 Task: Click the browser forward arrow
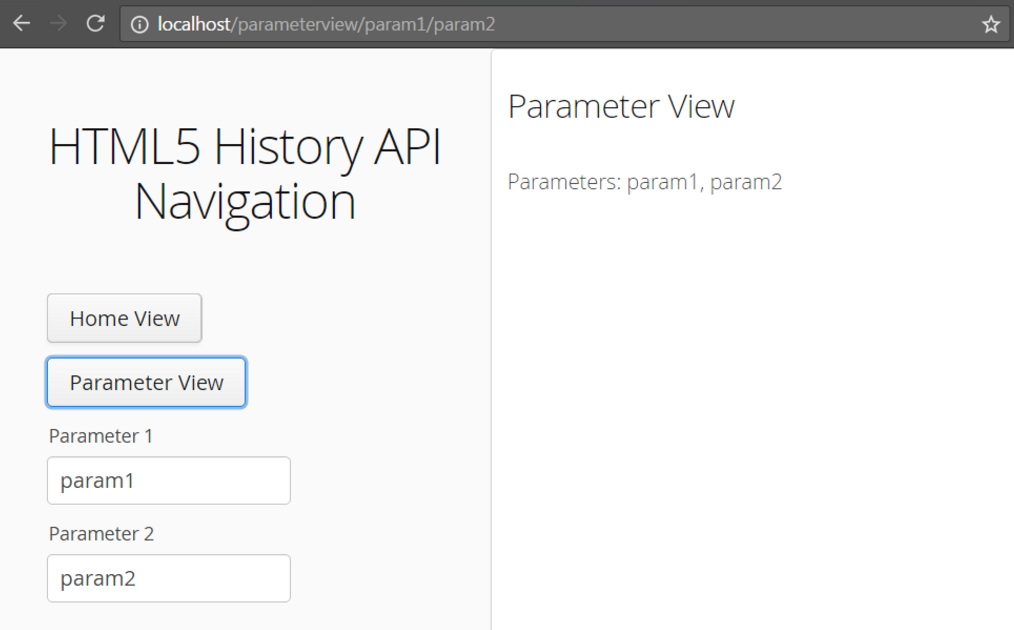click(x=59, y=24)
